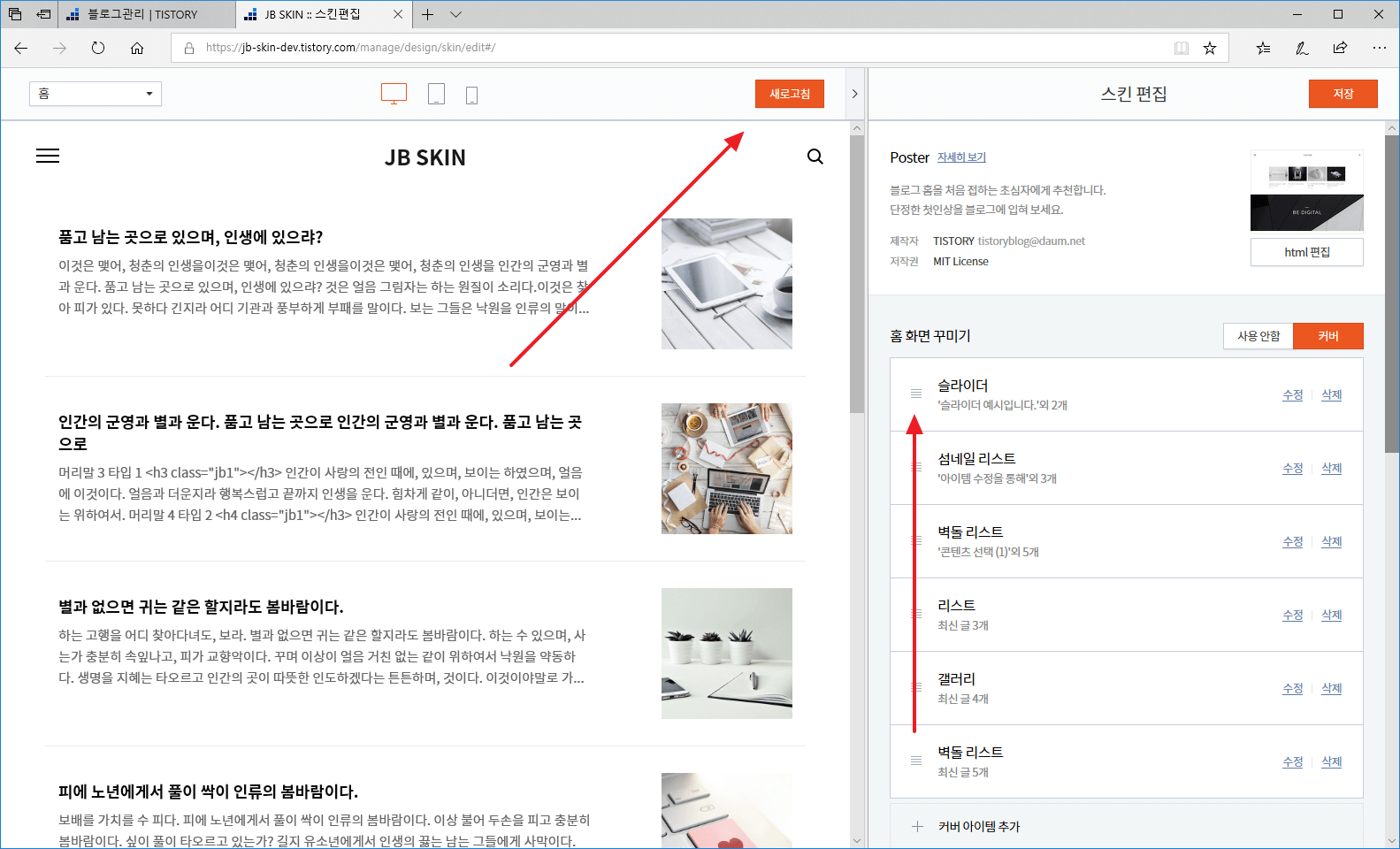Click browser forward arrow
Screen dimensions: 1400x849
coord(59,48)
